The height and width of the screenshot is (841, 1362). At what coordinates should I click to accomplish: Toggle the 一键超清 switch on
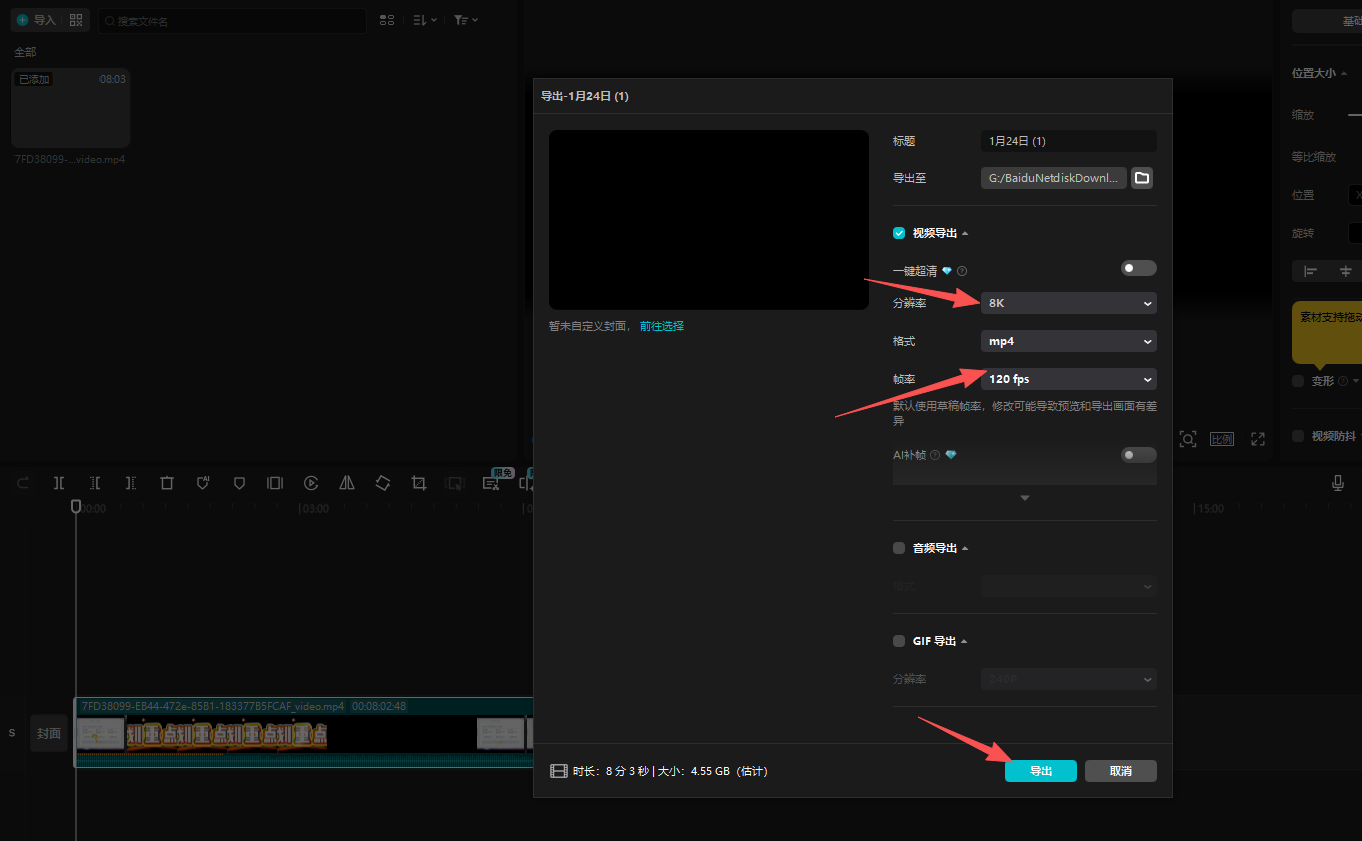click(1138, 268)
